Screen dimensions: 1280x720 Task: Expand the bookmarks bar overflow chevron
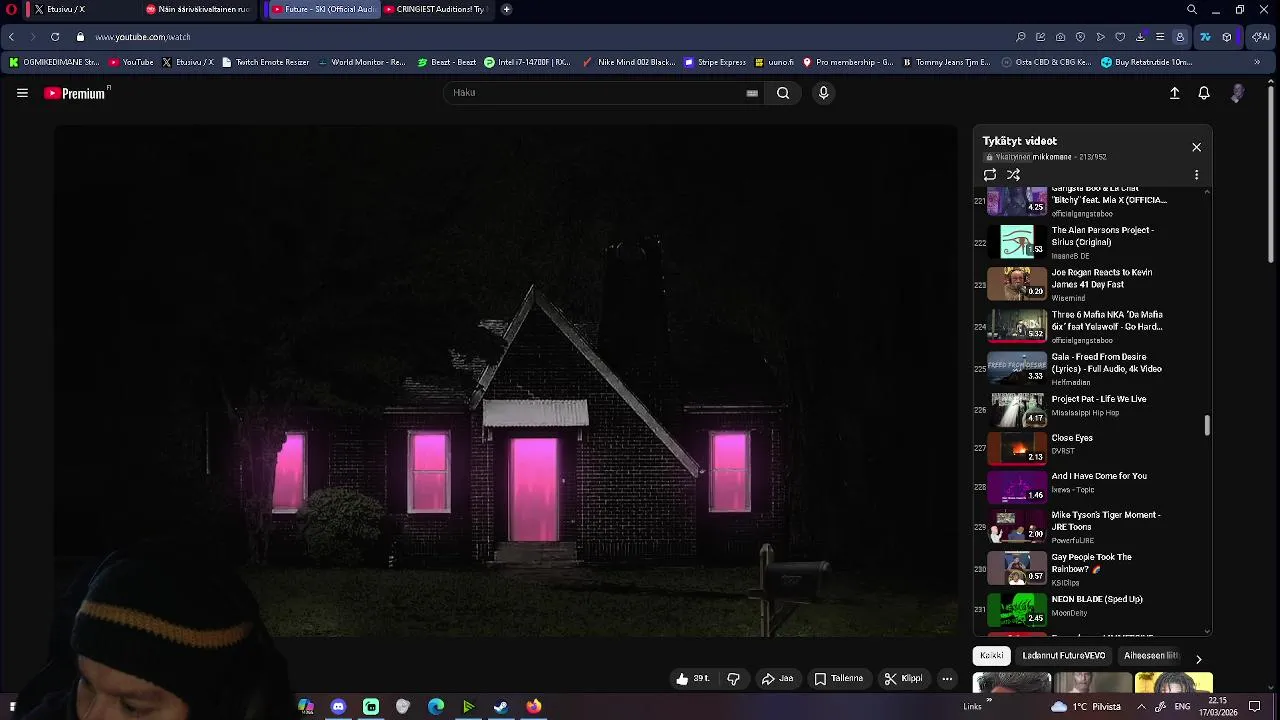pyautogui.click(x=1257, y=62)
